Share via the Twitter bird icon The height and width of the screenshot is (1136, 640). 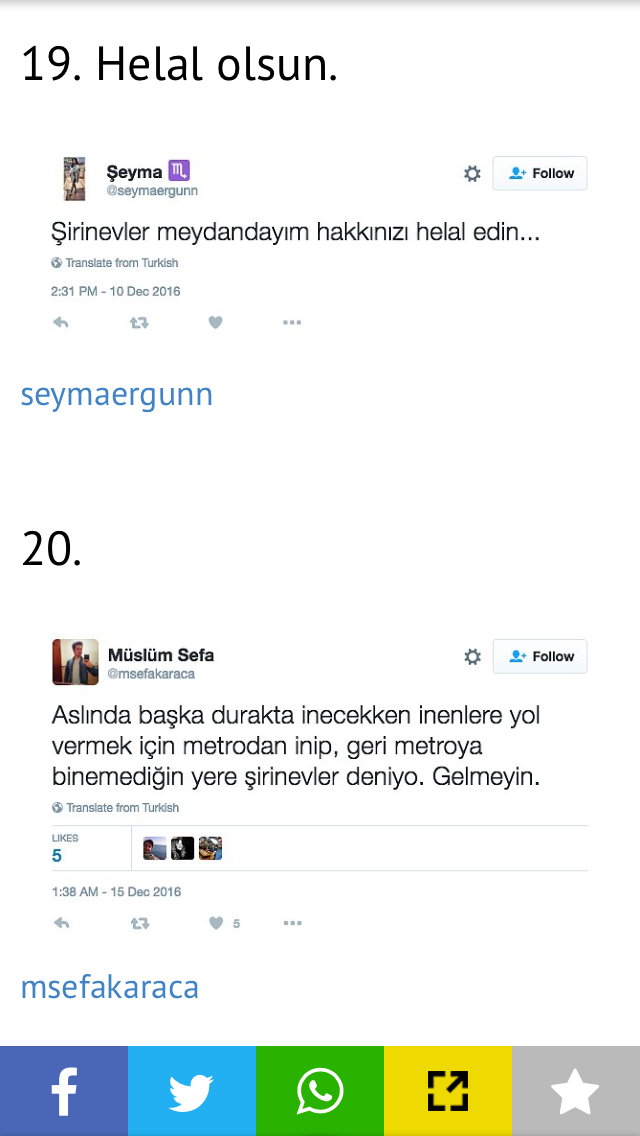pyautogui.click(x=192, y=1091)
